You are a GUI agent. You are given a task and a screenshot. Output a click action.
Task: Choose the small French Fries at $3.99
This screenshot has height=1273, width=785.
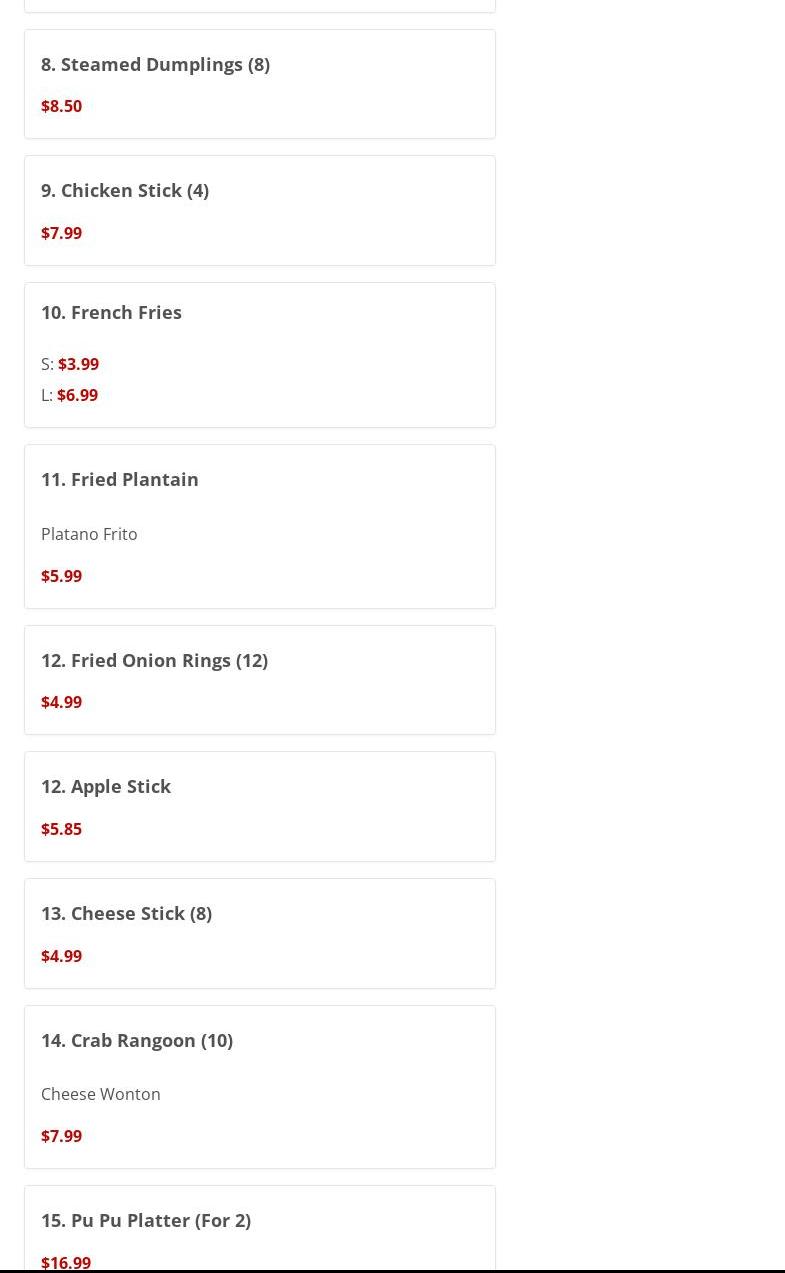coord(78,364)
